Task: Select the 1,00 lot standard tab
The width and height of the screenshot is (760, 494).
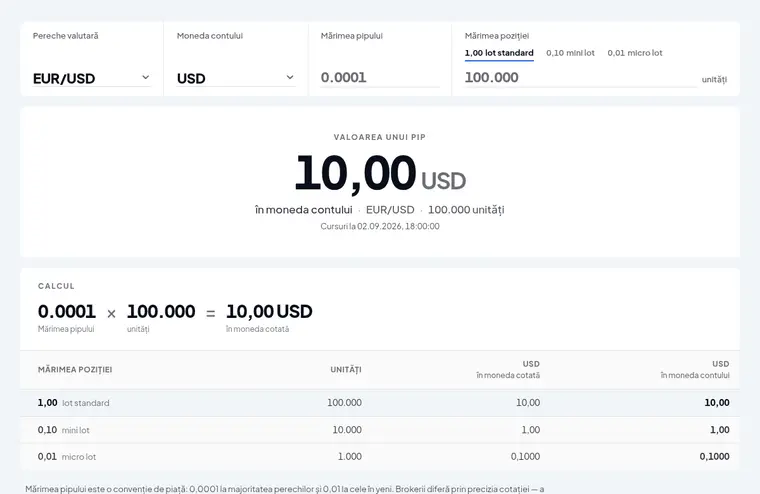Action: point(499,53)
